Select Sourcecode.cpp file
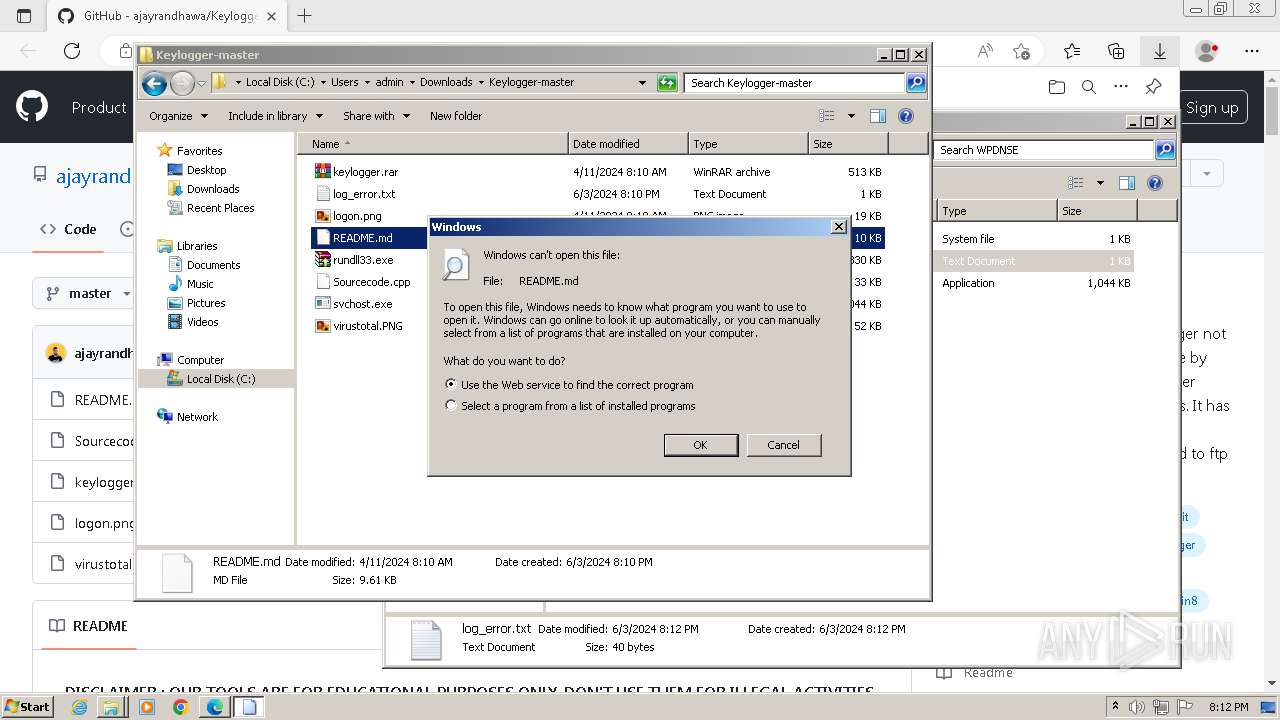This screenshot has width=1280, height=720. [371, 282]
